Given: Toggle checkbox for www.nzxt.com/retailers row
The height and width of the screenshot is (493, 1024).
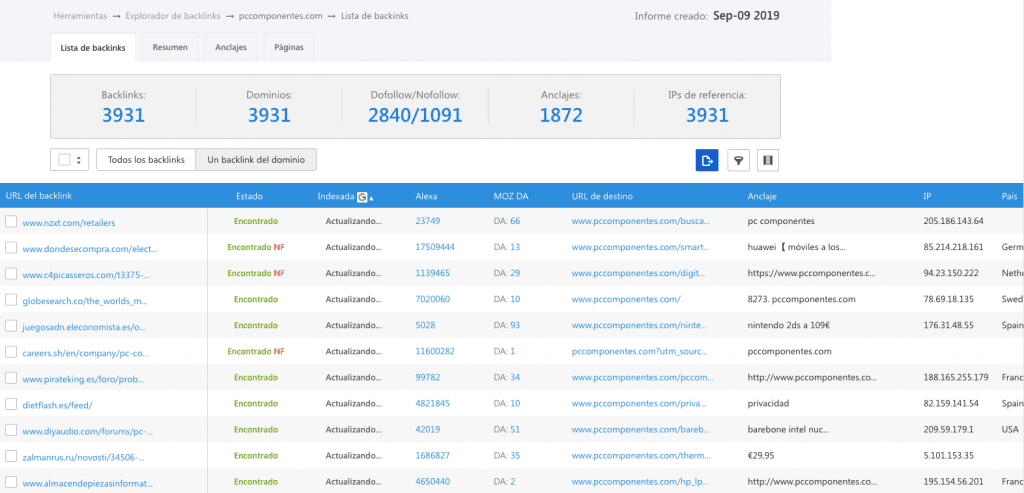Looking at the screenshot, I should click(10, 221).
